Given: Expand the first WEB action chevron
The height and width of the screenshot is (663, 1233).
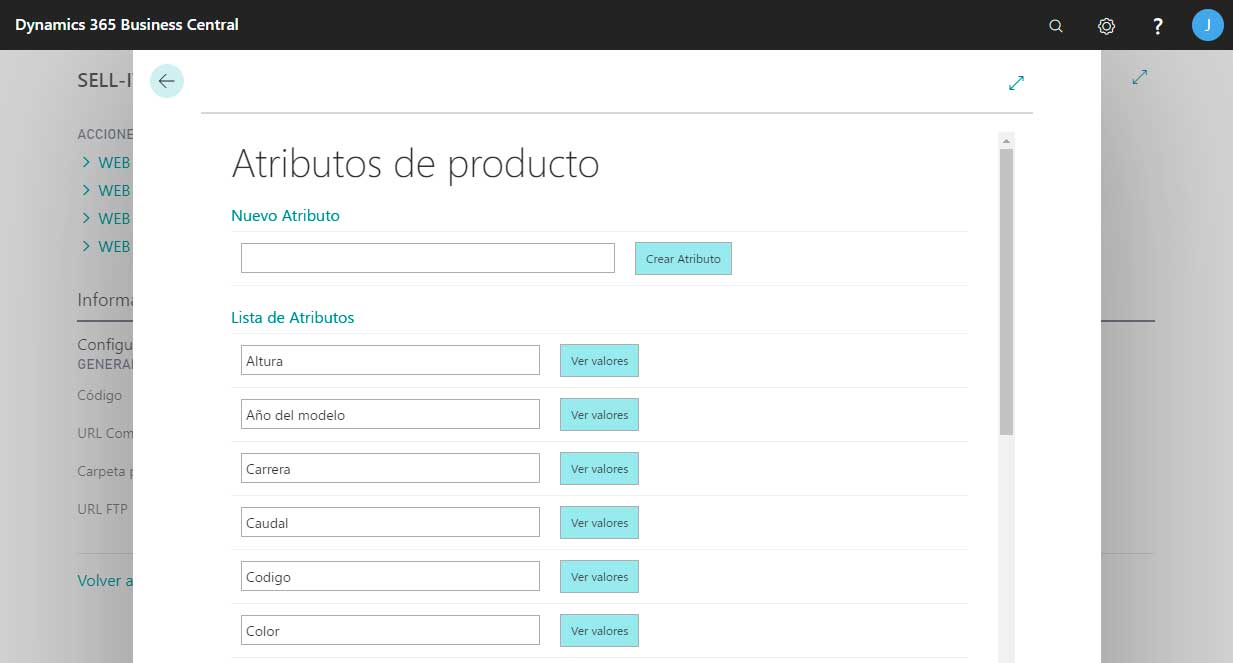Looking at the screenshot, I should click(86, 162).
